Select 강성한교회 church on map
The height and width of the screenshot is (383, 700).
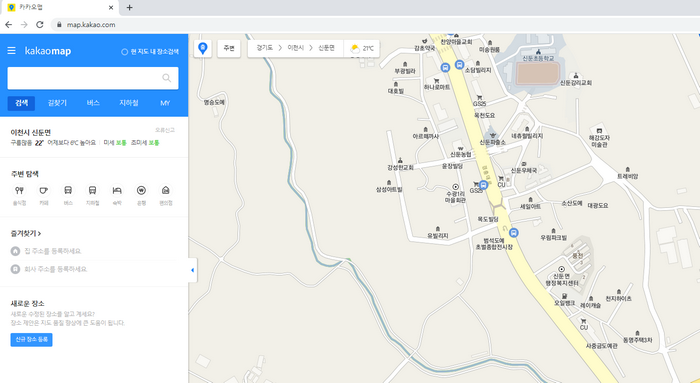coord(400,165)
